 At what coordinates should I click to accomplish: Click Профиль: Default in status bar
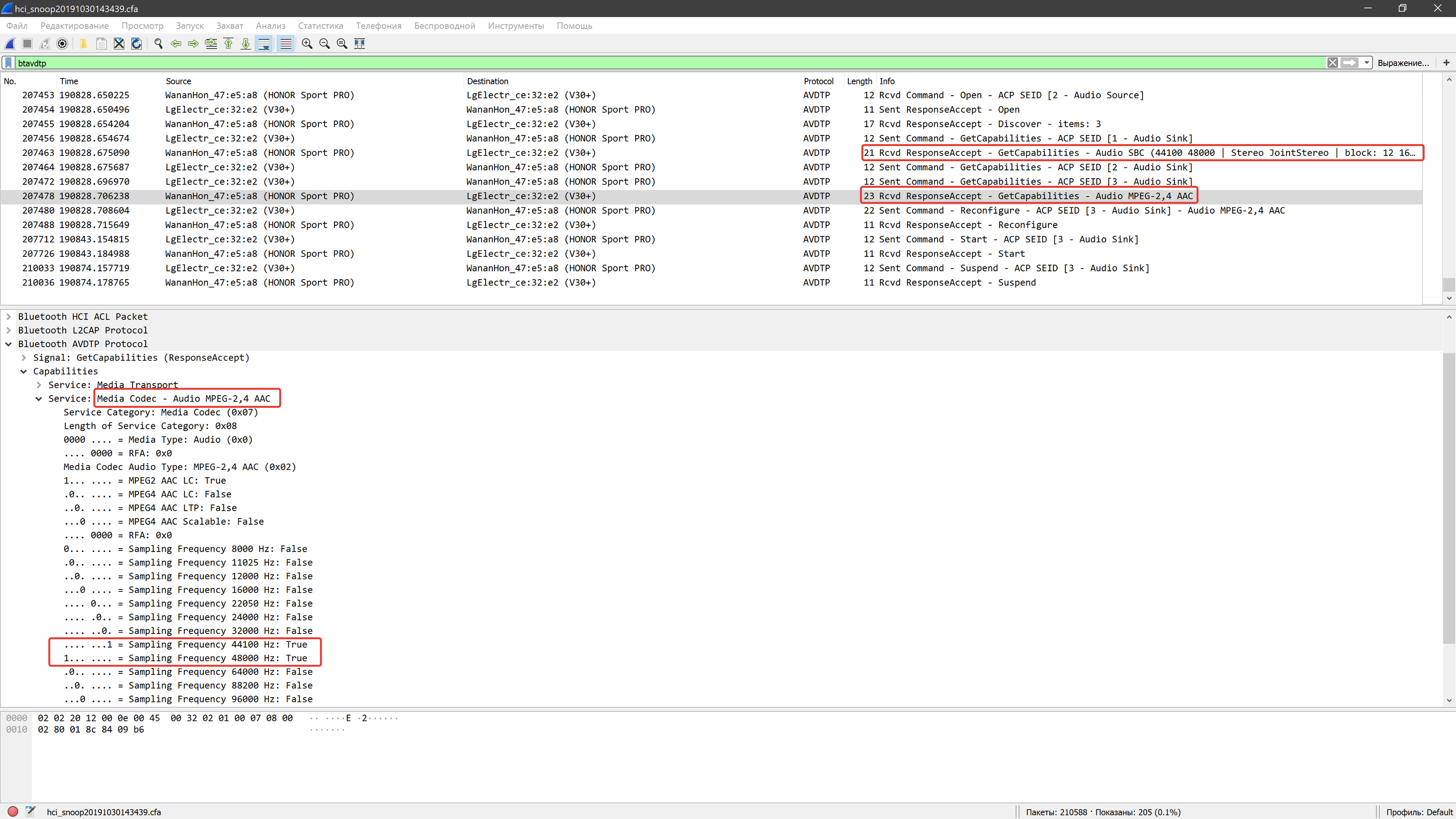point(1419,812)
